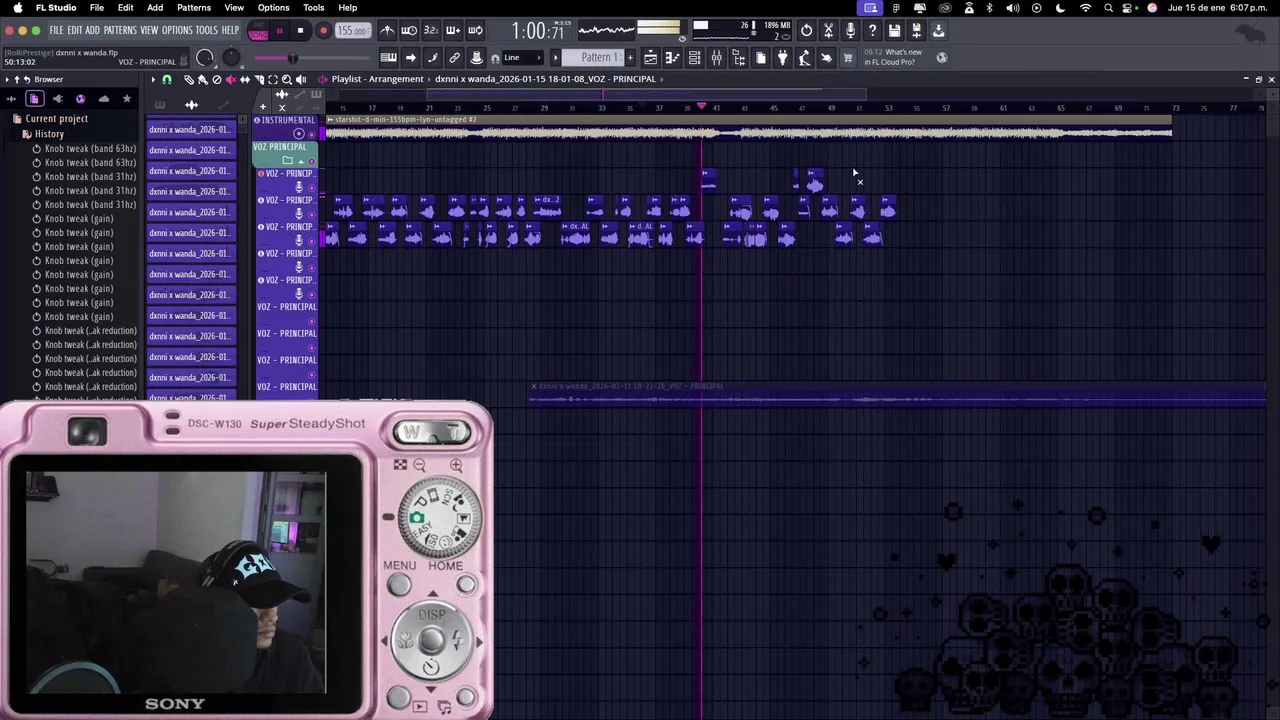Click the Pause button in the transport
Viewport: 1280px width, 720px height.
[x=279, y=31]
